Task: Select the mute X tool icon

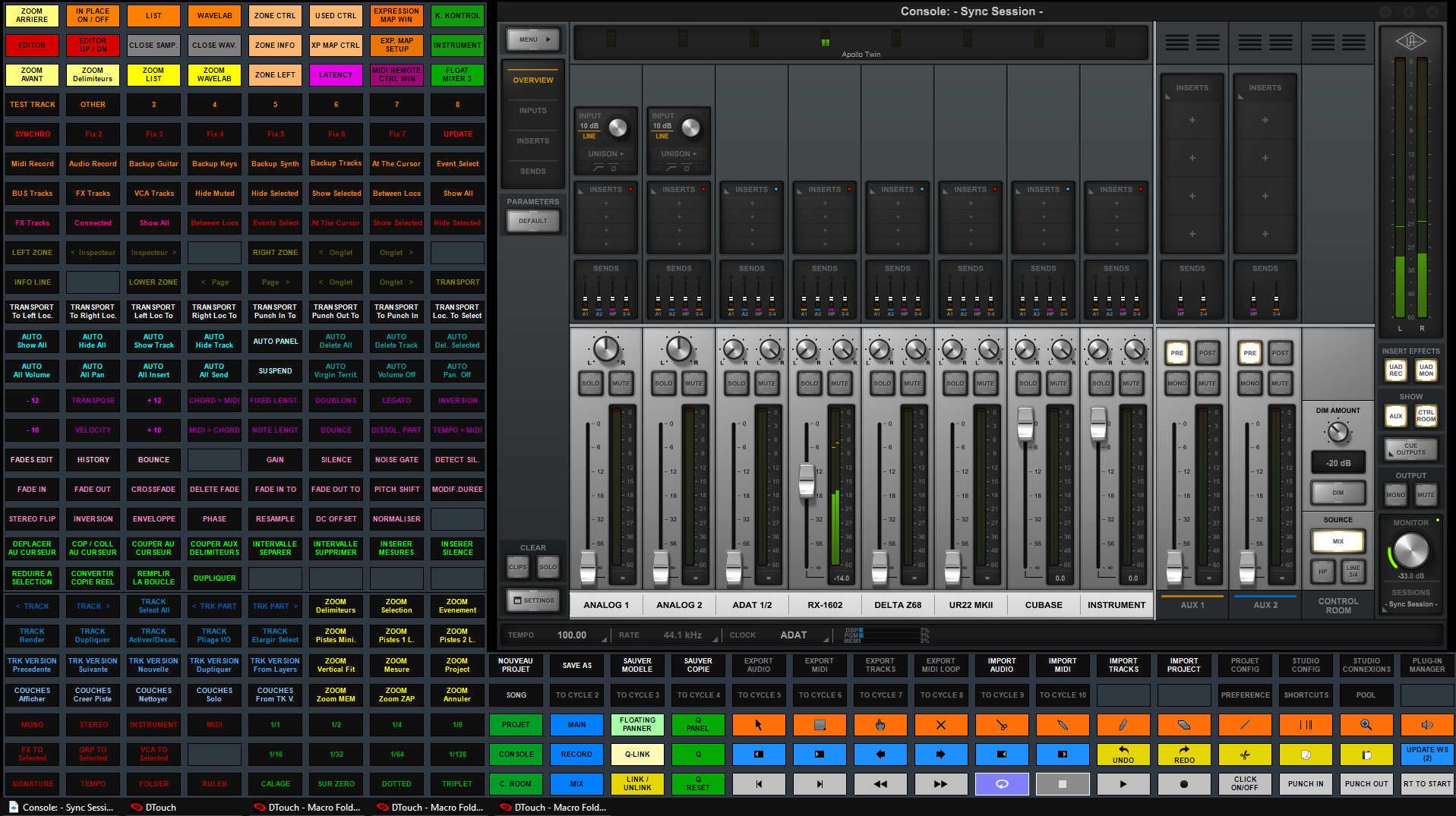Action: coord(941,725)
